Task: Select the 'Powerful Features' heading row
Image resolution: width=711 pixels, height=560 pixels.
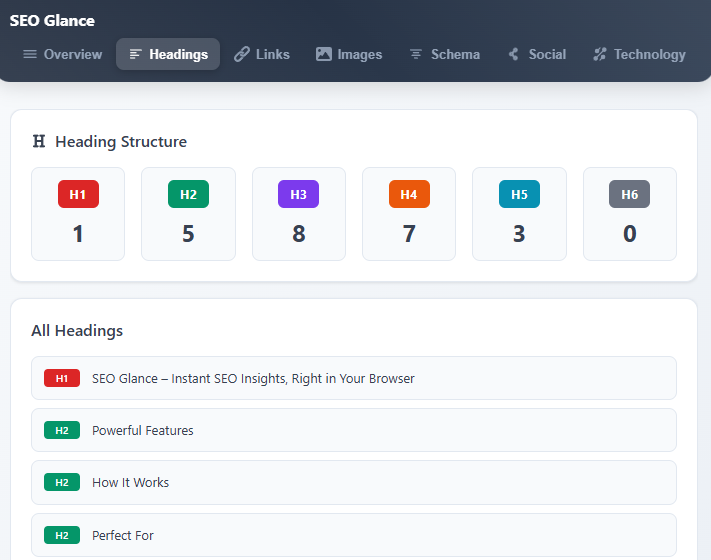Action: [x=354, y=430]
